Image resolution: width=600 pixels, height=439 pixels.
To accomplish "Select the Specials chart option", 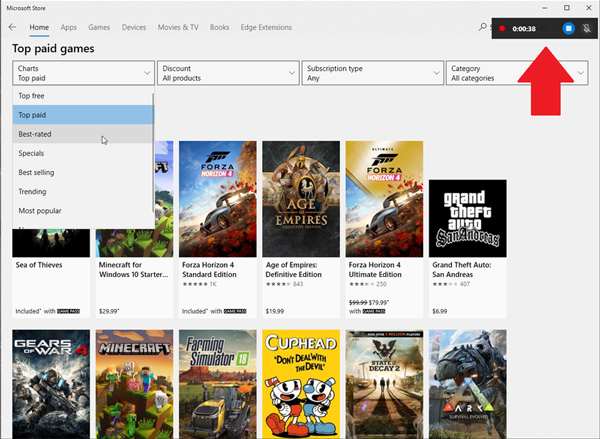I will pyautogui.click(x=83, y=153).
